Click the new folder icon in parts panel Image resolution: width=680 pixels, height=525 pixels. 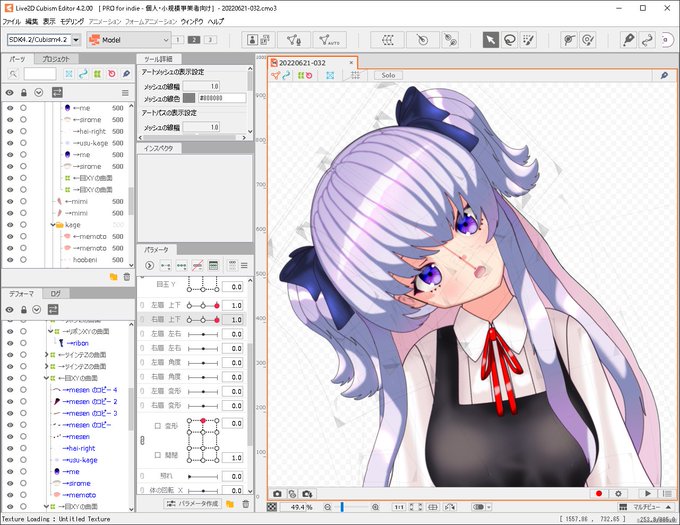click(114, 277)
